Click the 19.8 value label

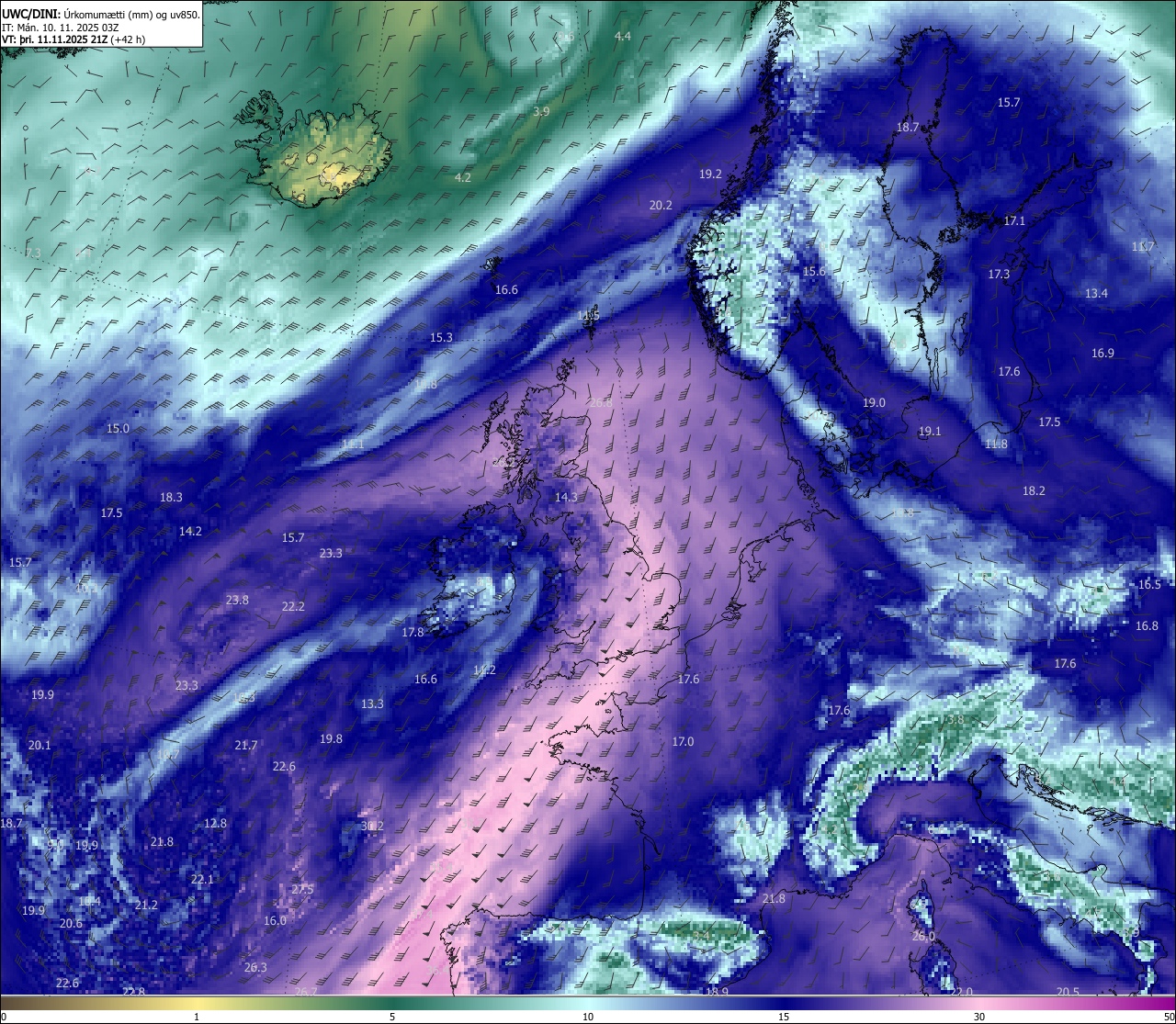(331, 738)
